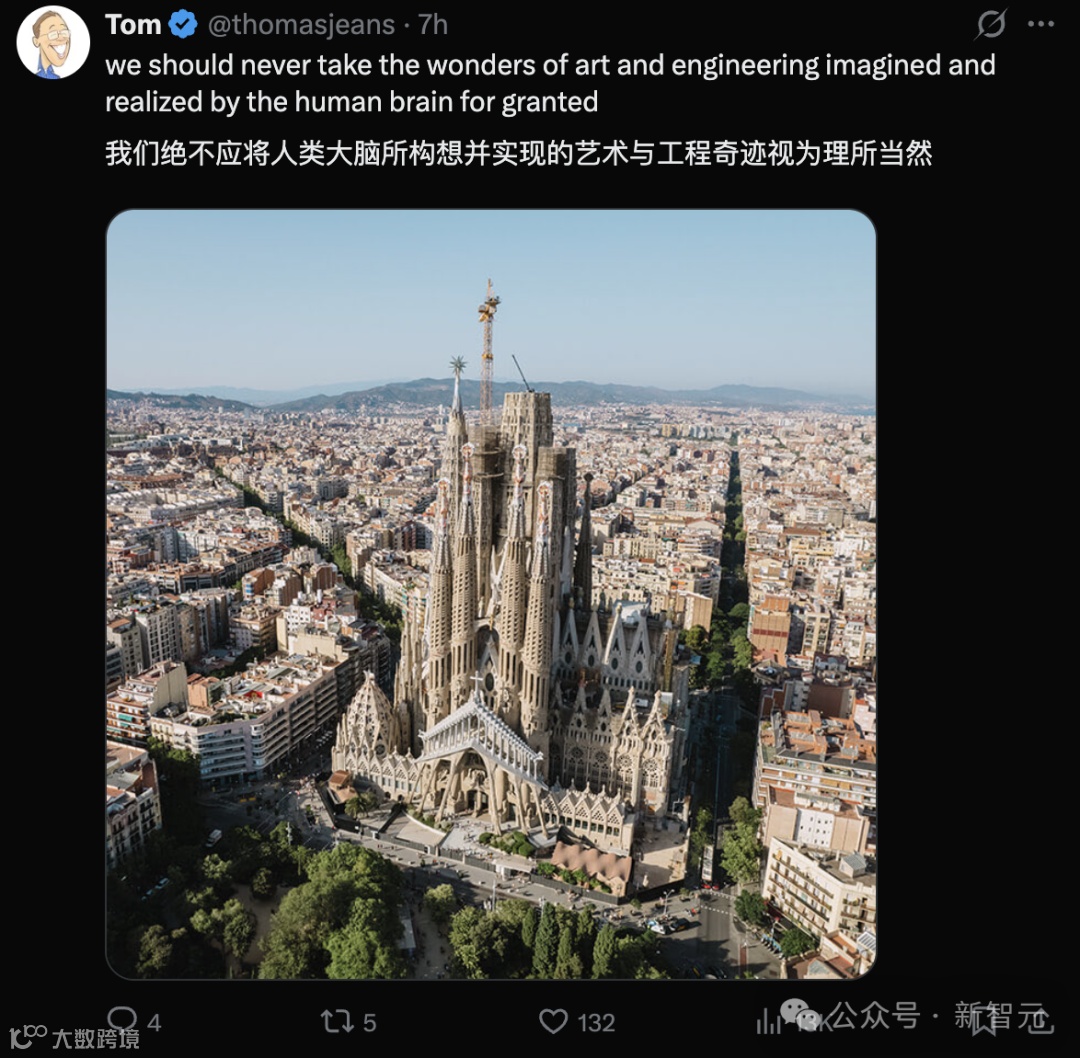Bookmark the tweet with bookmark icon
1080x1058 pixels.
984,1021
